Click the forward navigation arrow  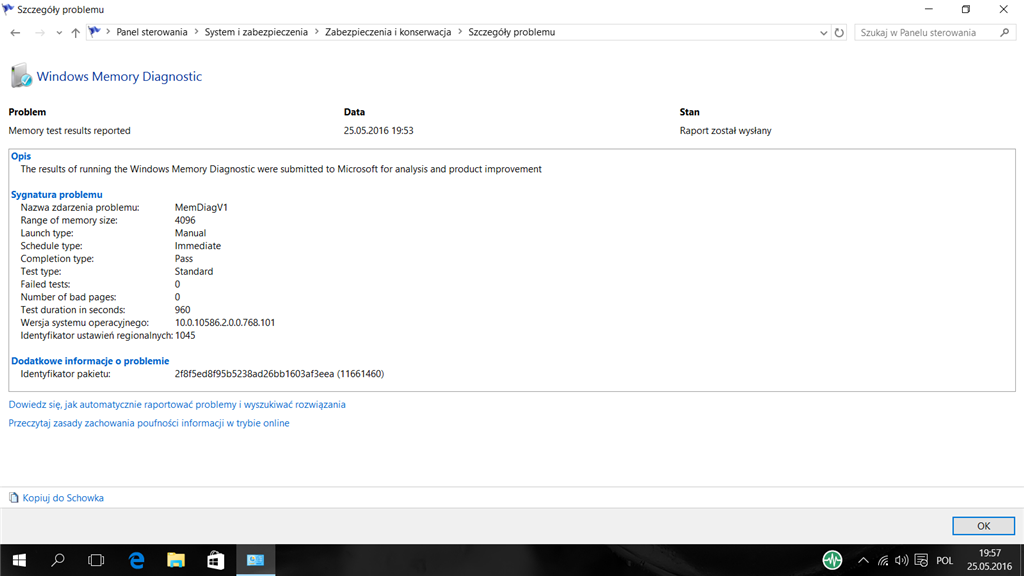40,33
